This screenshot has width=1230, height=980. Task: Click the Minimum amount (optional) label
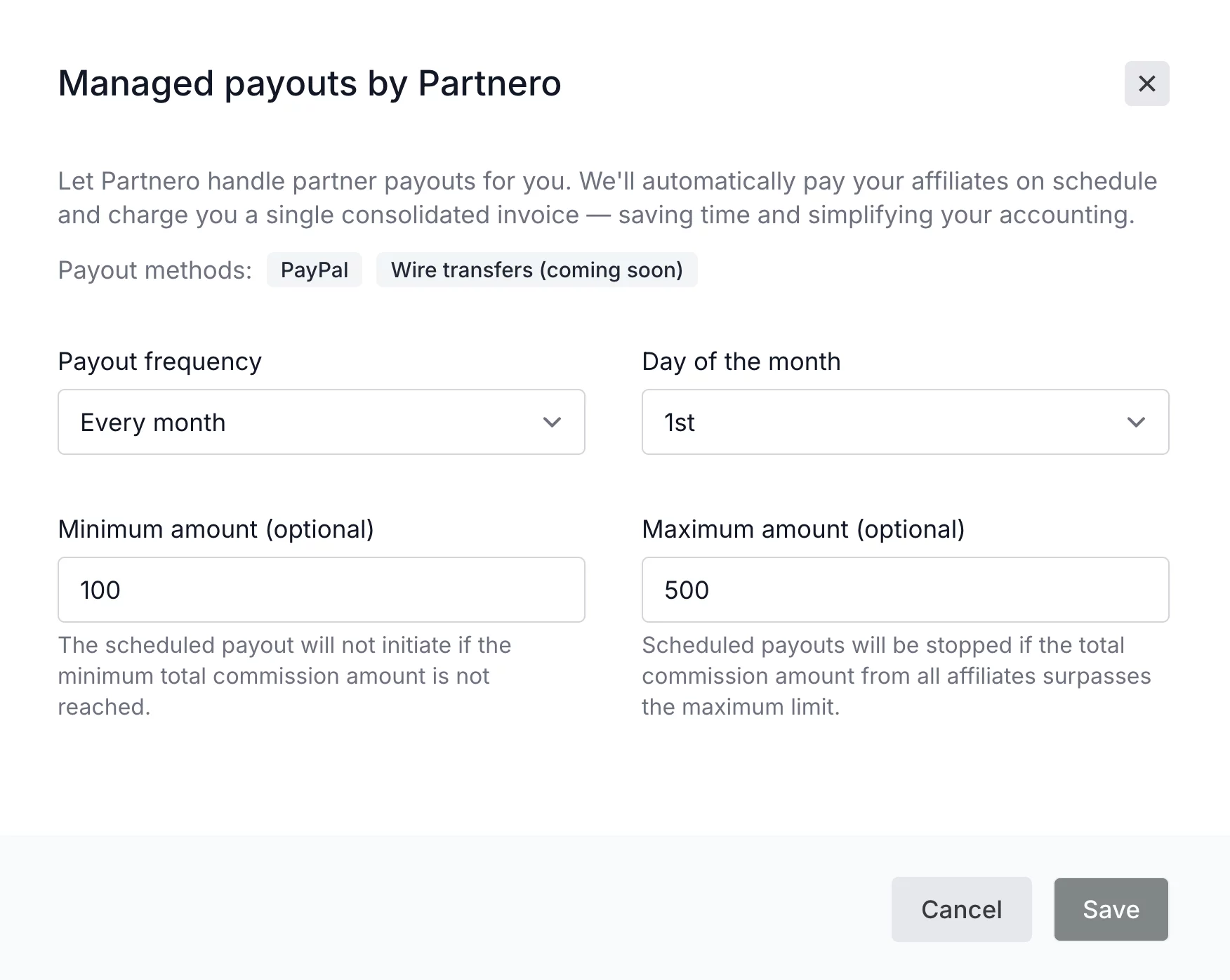[x=216, y=529]
